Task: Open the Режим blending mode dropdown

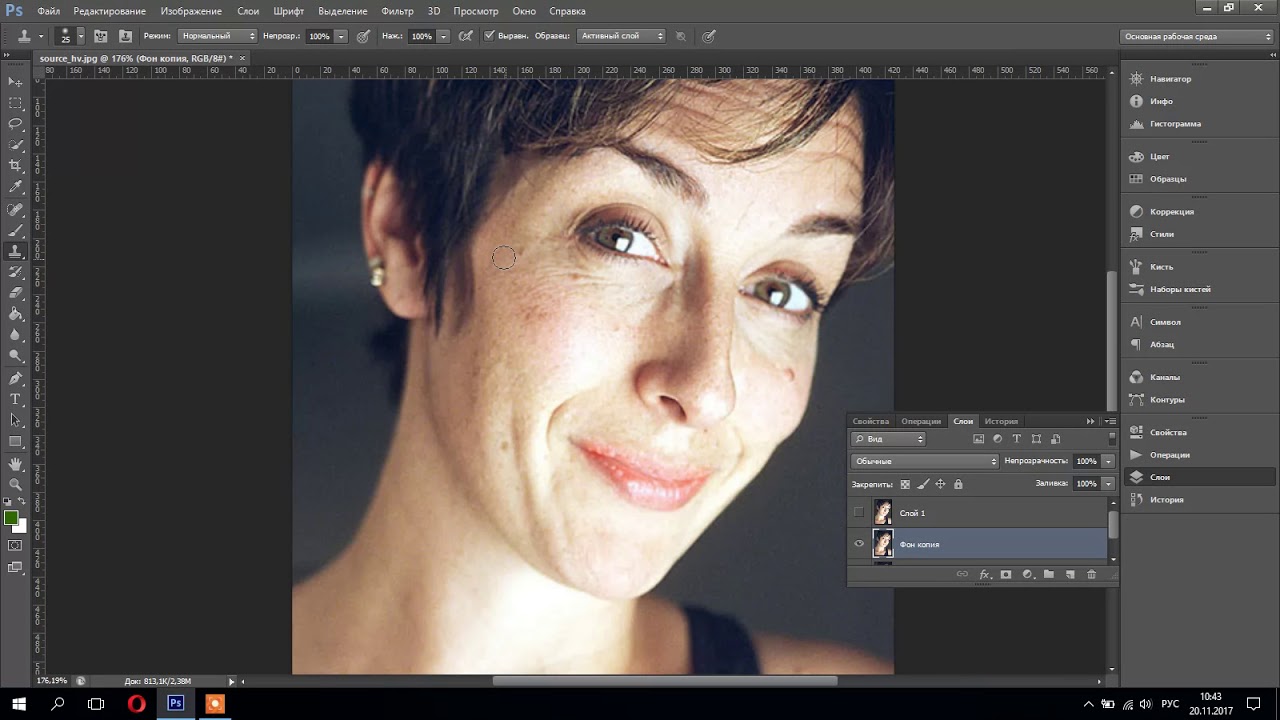Action: point(217,36)
